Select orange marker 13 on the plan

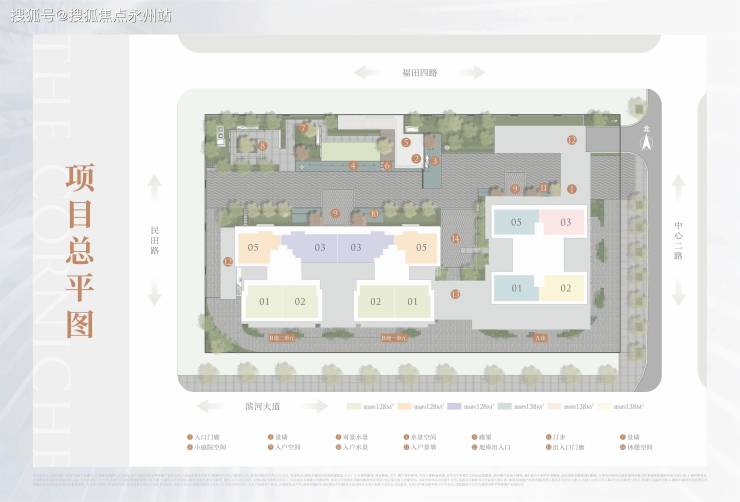click(455, 294)
